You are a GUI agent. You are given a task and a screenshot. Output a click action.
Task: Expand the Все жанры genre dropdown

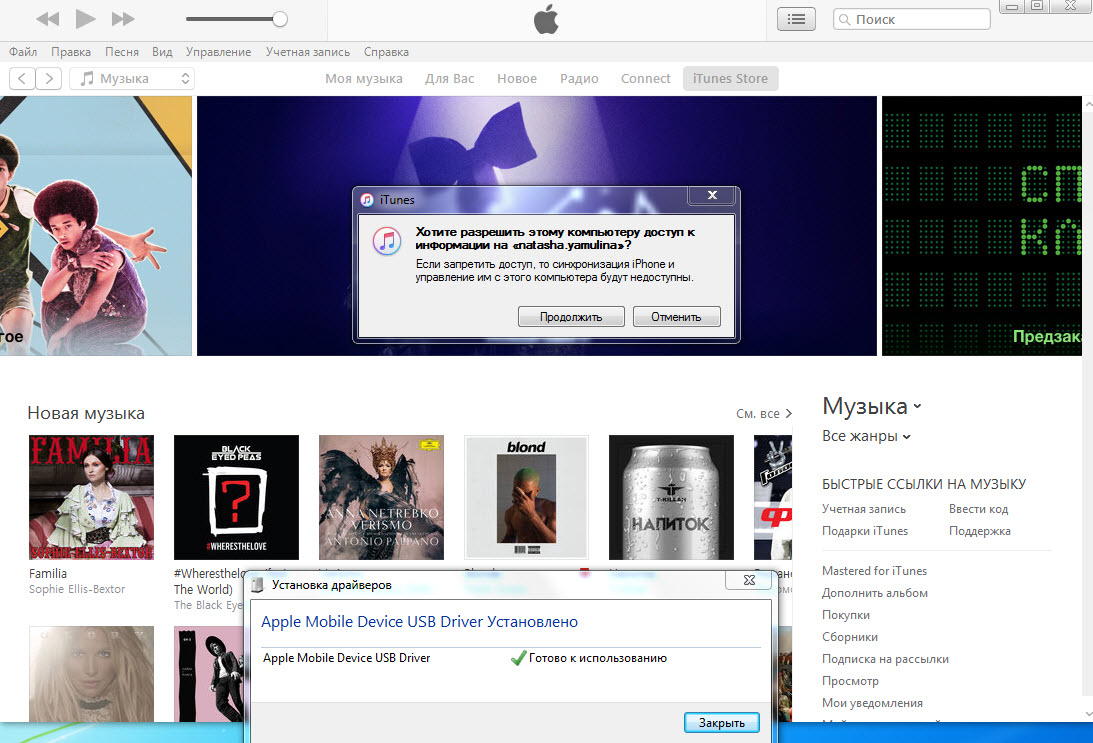point(866,436)
